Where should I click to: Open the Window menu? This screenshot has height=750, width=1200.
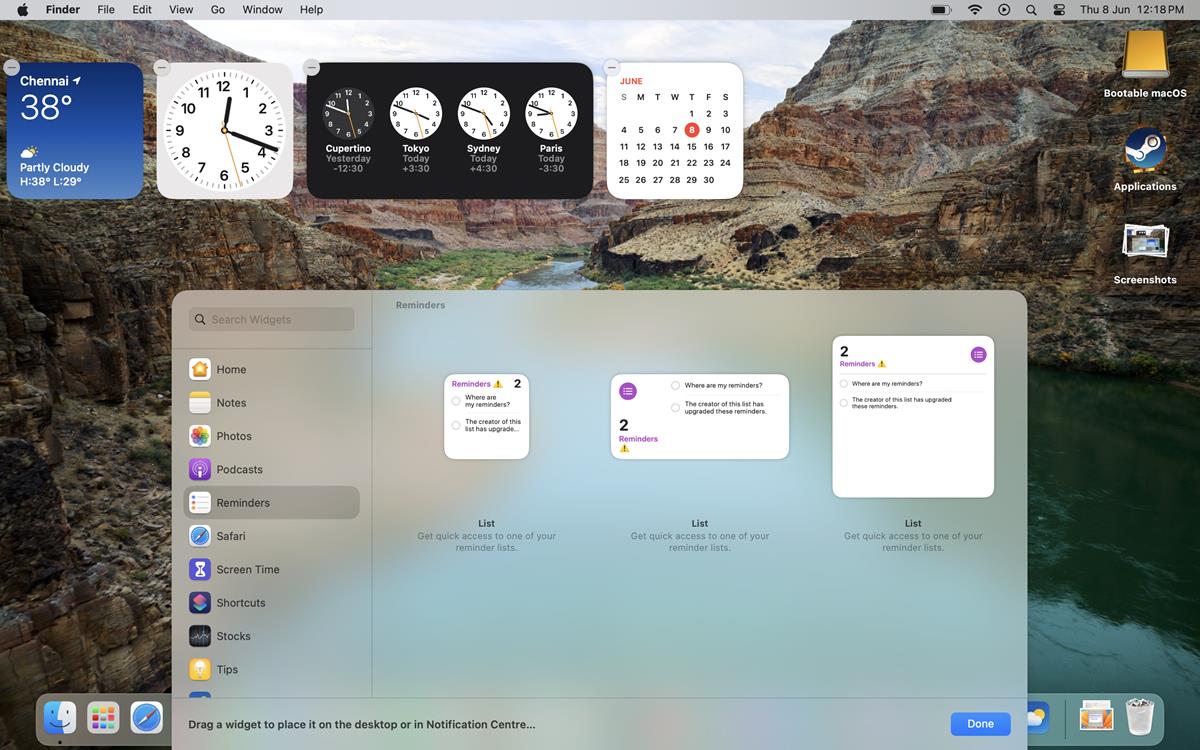click(x=262, y=9)
